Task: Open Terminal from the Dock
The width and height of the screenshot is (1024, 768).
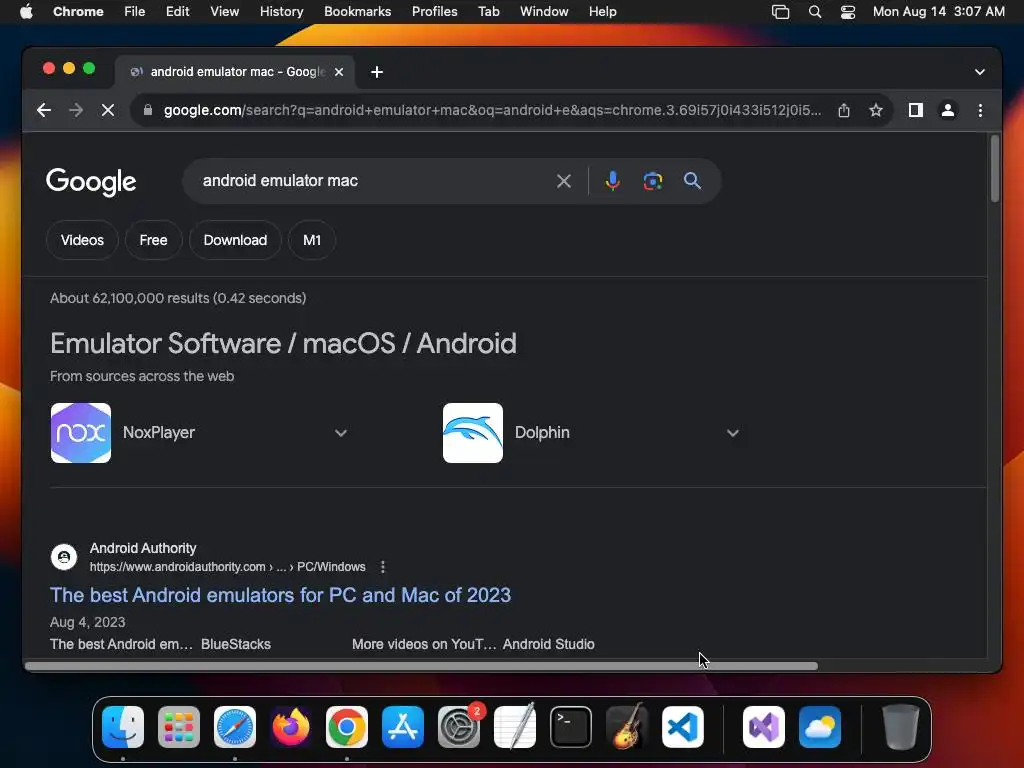Action: coord(571,727)
